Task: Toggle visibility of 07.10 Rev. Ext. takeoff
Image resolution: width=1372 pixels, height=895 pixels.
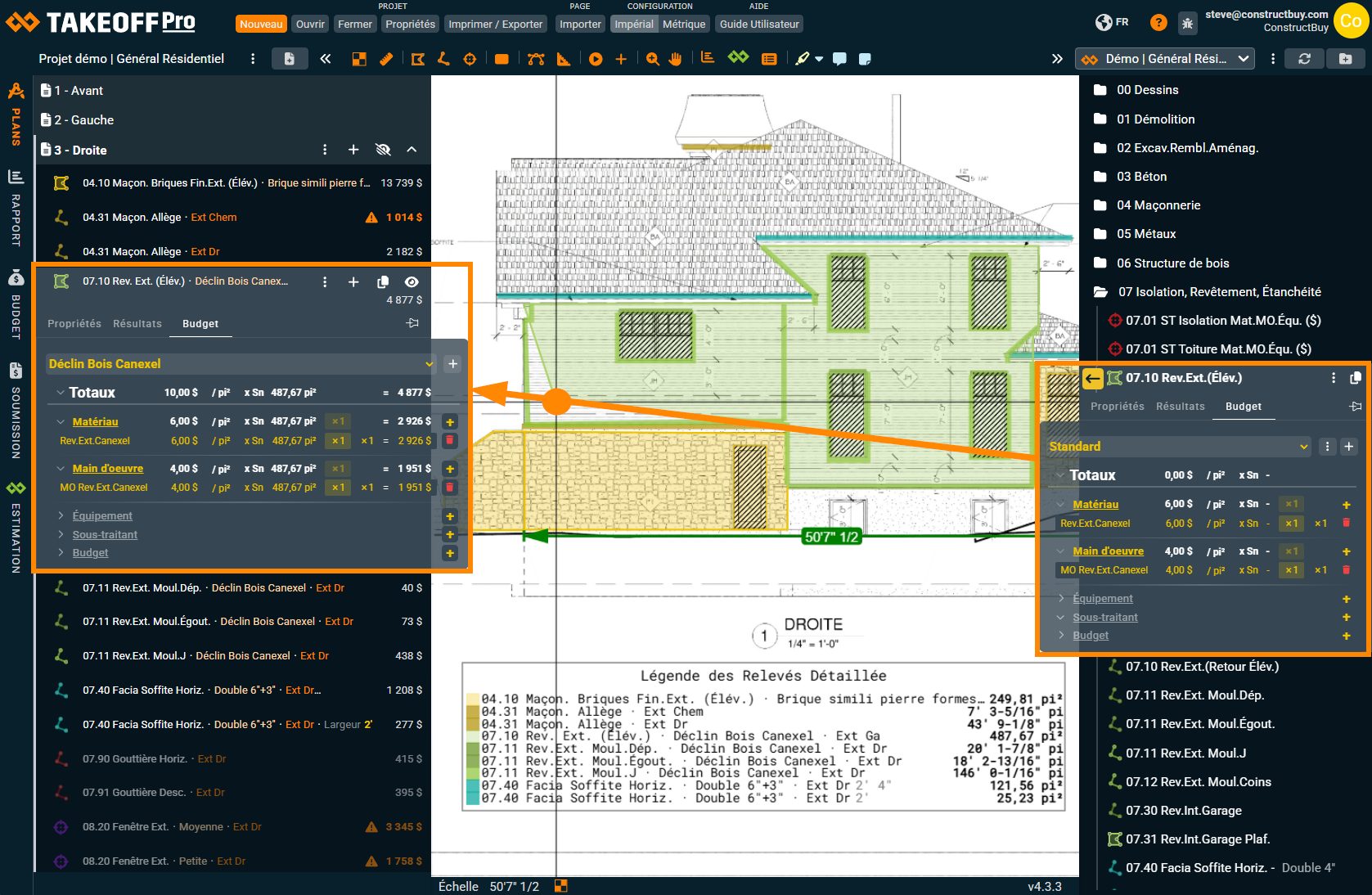Action: coord(412,281)
